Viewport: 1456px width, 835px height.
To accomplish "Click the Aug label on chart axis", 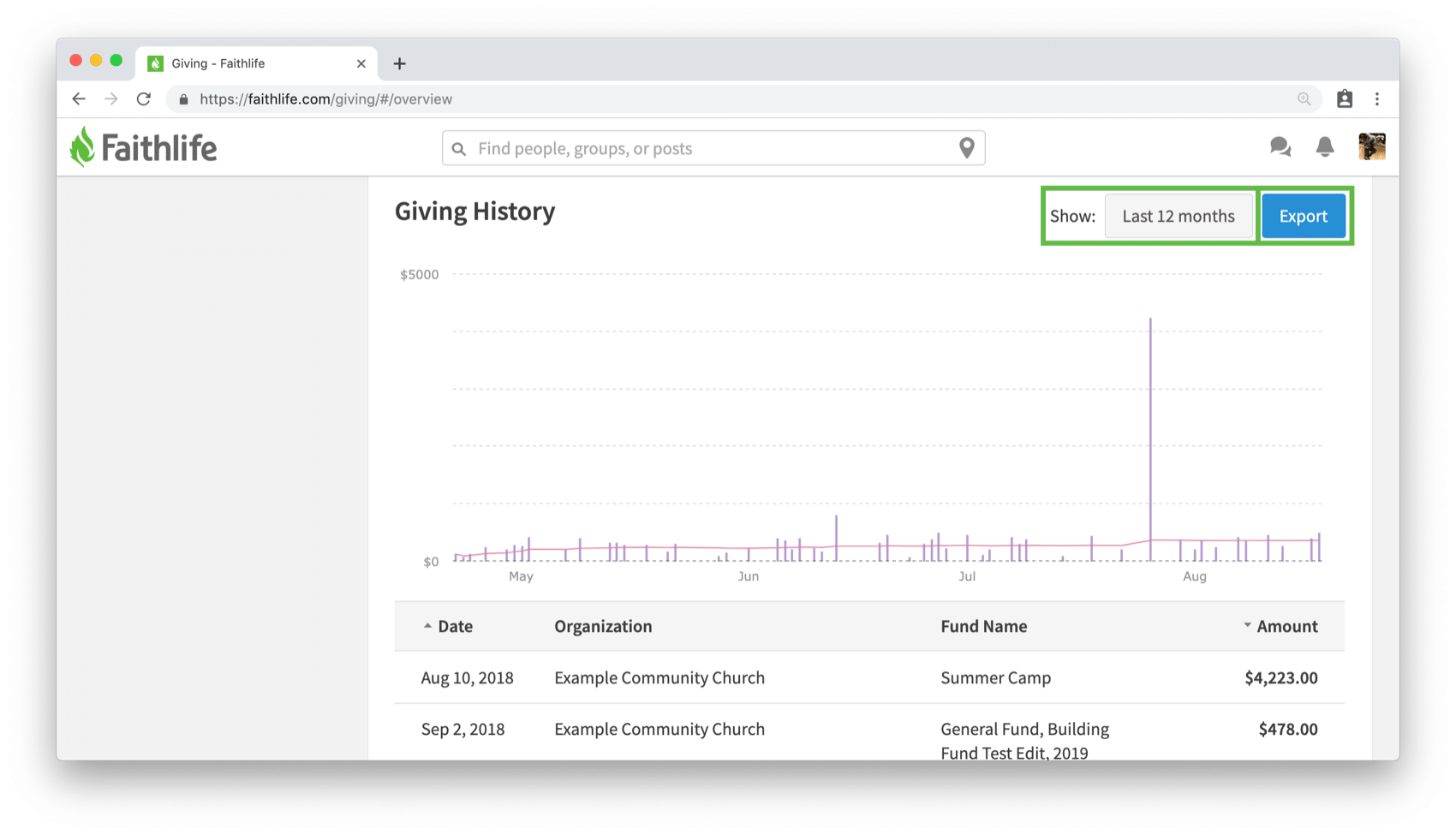I will (x=1195, y=576).
